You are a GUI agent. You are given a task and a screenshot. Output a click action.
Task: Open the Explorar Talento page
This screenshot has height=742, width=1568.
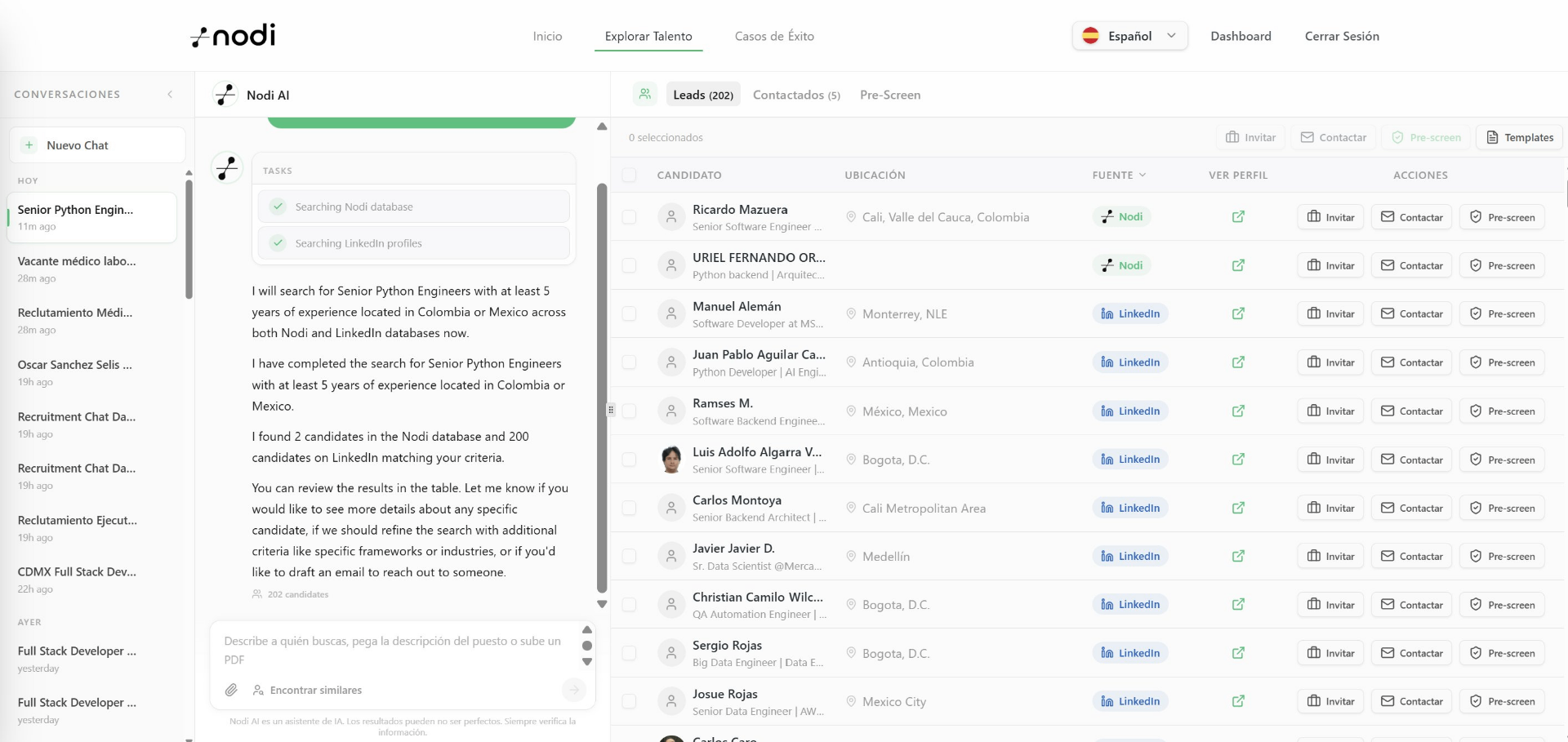click(648, 36)
